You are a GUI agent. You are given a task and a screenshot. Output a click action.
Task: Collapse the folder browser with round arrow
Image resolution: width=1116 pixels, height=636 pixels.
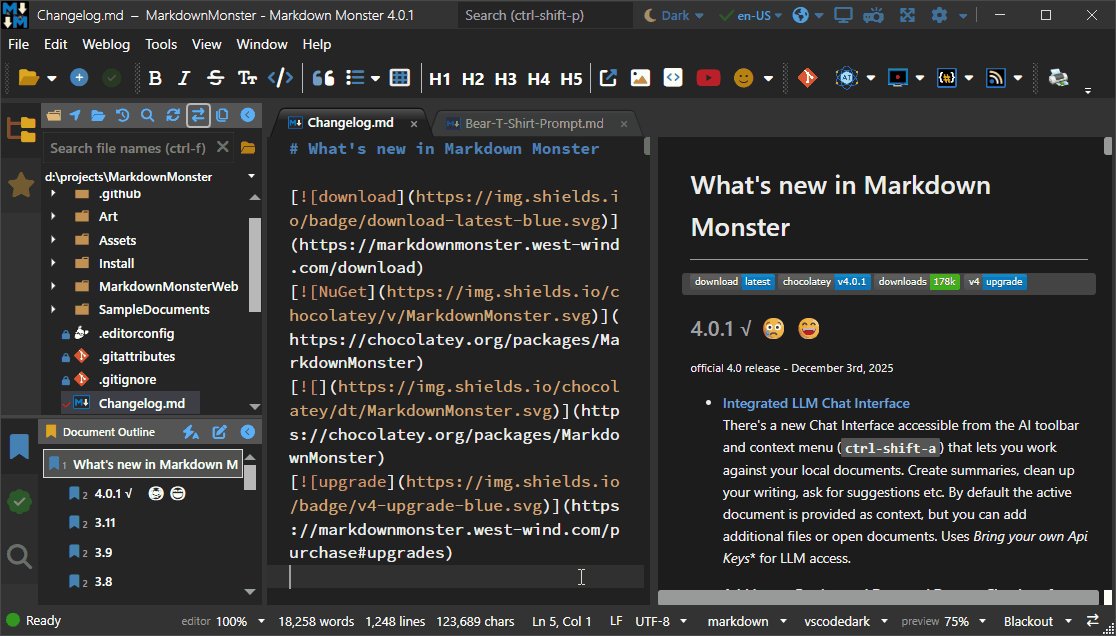248,115
